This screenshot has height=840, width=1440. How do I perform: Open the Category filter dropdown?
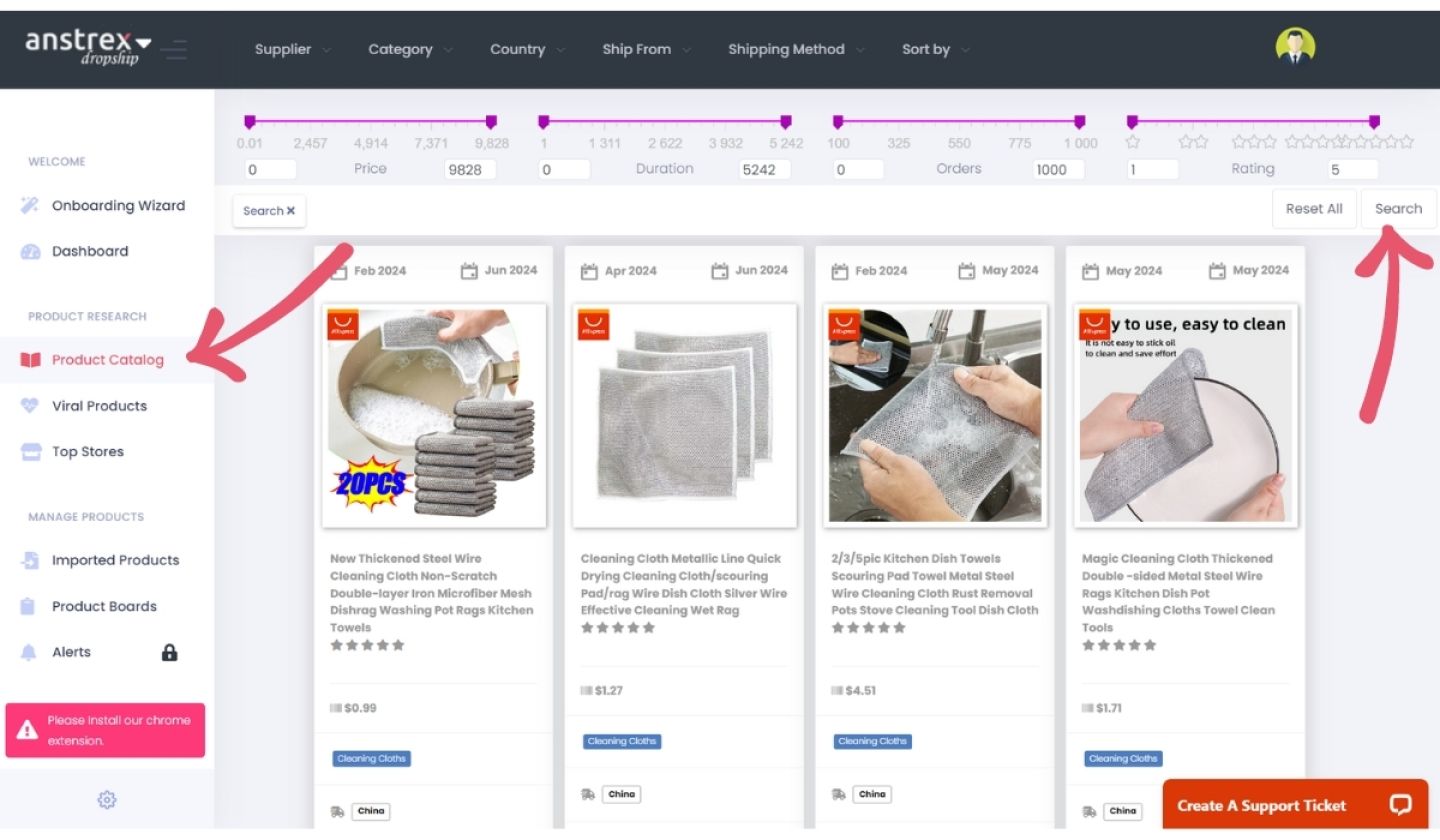410,50
